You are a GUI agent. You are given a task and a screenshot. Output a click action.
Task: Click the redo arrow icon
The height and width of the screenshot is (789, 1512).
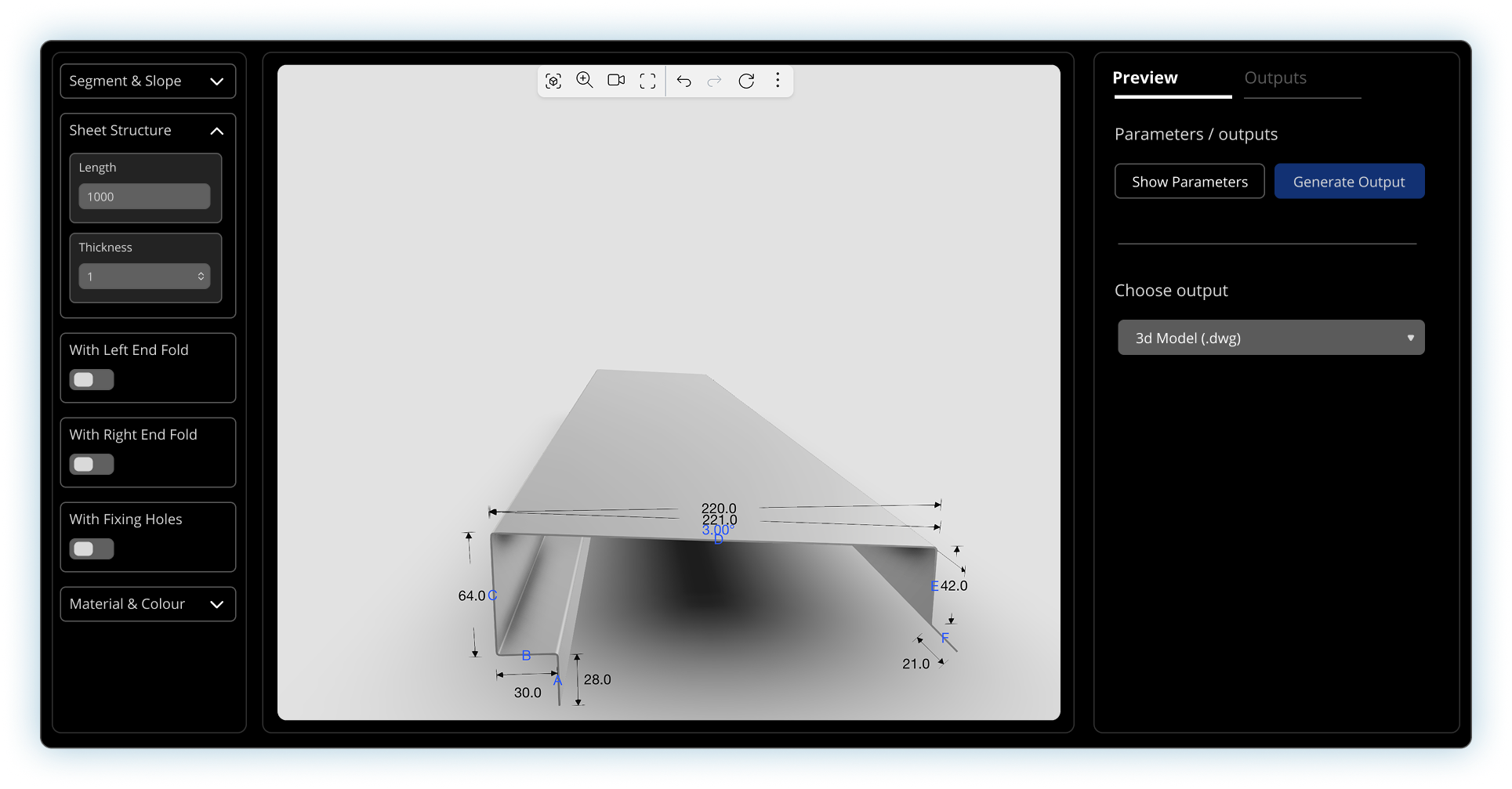(x=714, y=81)
